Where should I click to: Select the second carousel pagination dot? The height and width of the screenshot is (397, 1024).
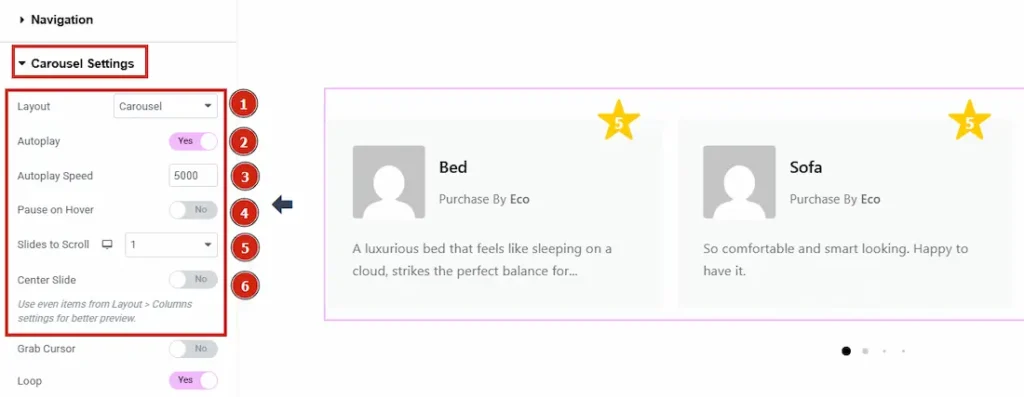(865, 351)
